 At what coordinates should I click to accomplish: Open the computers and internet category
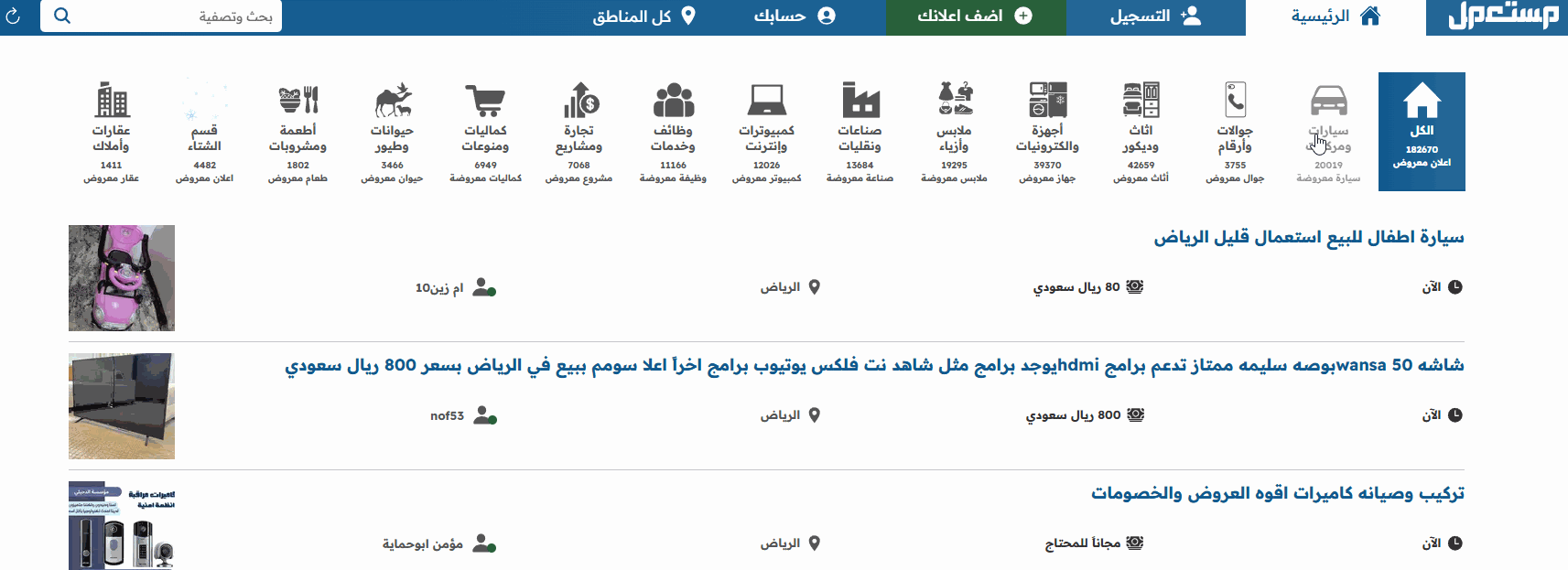(766, 101)
